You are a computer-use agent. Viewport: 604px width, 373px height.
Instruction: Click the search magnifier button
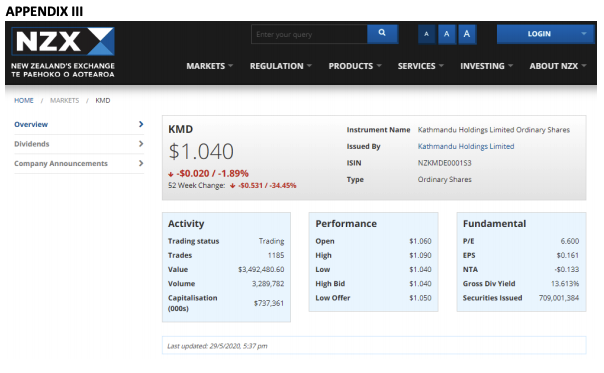click(382, 34)
